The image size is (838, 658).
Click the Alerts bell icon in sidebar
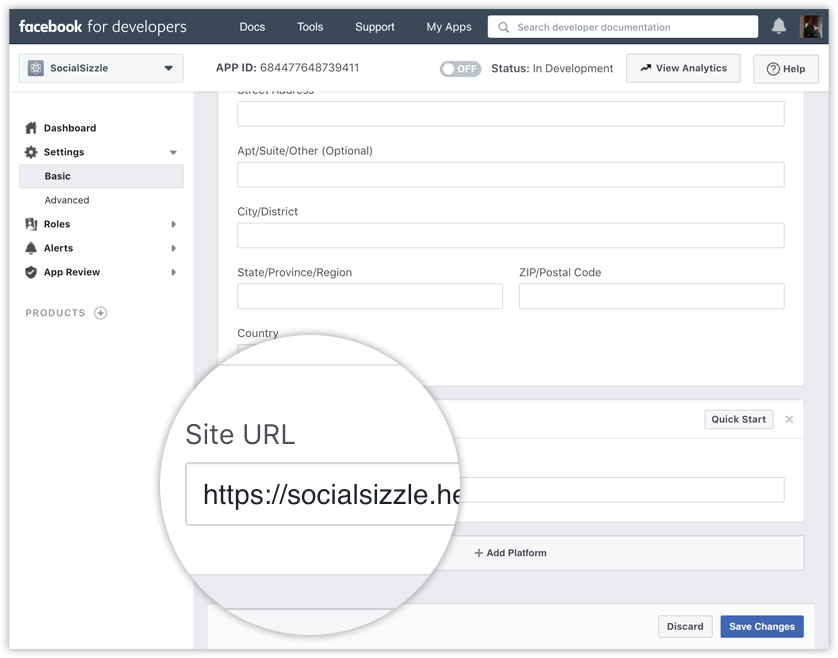31,248
